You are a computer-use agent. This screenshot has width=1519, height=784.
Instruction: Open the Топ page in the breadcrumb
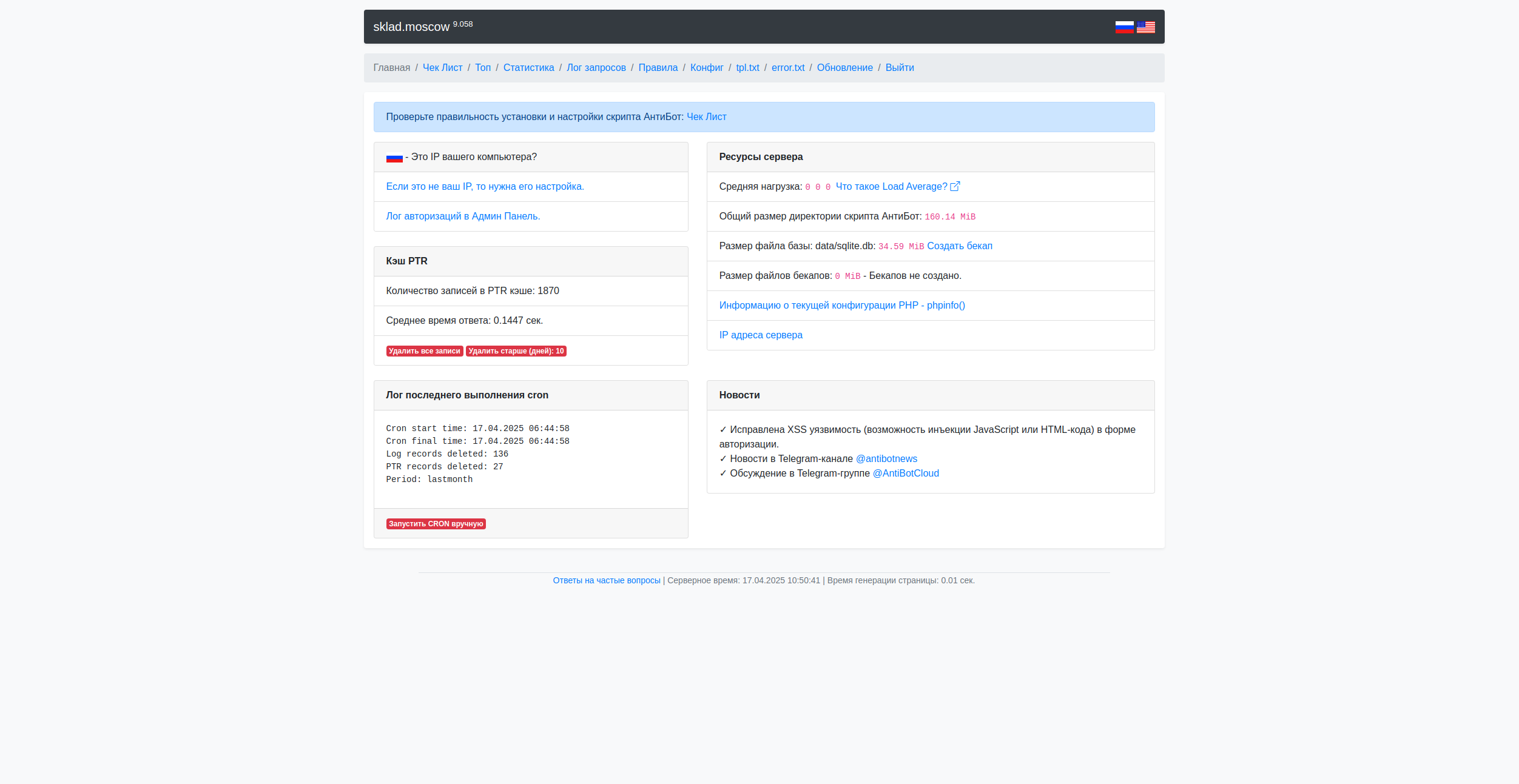(482, 68)
